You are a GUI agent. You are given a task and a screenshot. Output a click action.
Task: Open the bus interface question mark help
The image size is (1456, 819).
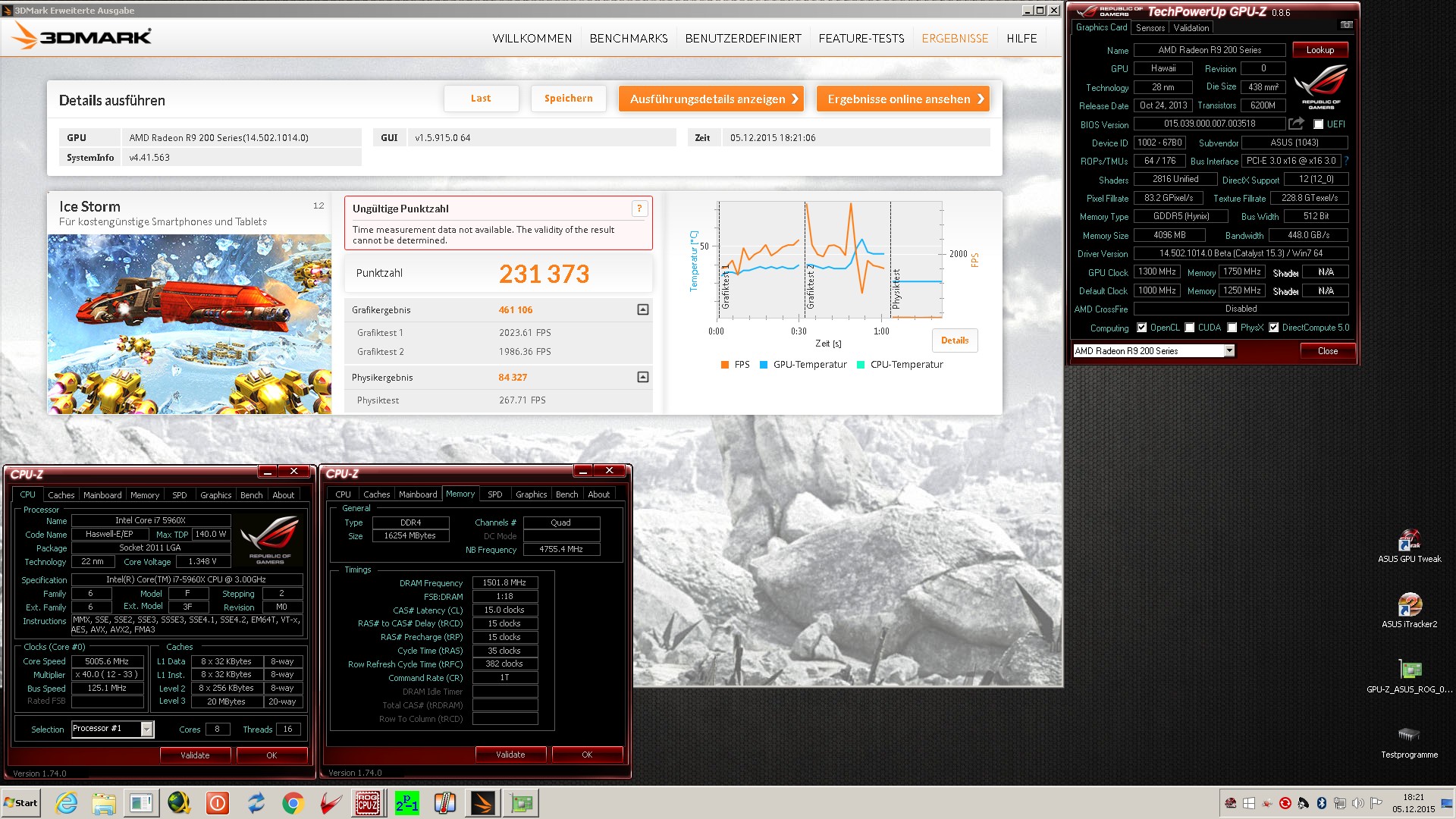pos(1346,161)
